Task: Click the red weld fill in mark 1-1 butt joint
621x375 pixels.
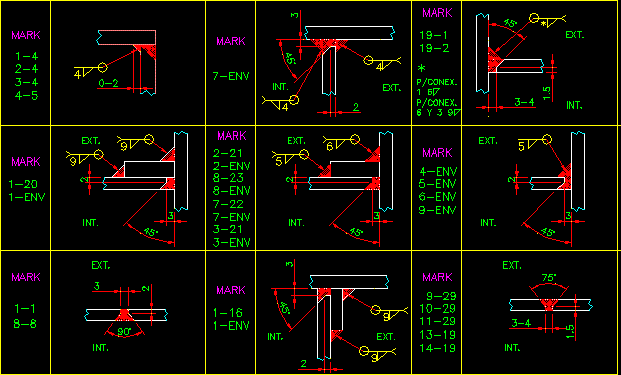Action: 125,315
